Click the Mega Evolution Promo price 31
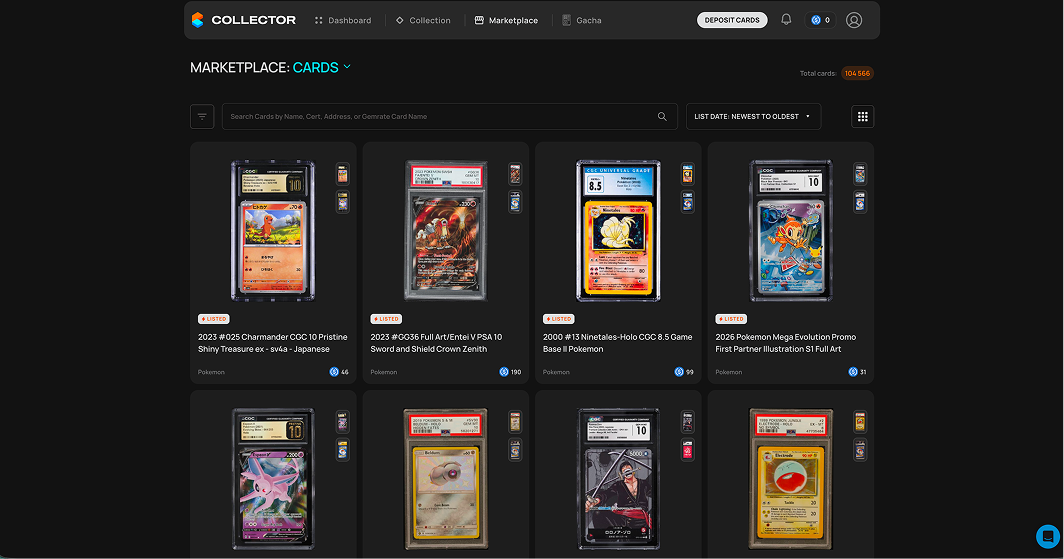This screenshot has width=1064, height=559. click(858, 372)
